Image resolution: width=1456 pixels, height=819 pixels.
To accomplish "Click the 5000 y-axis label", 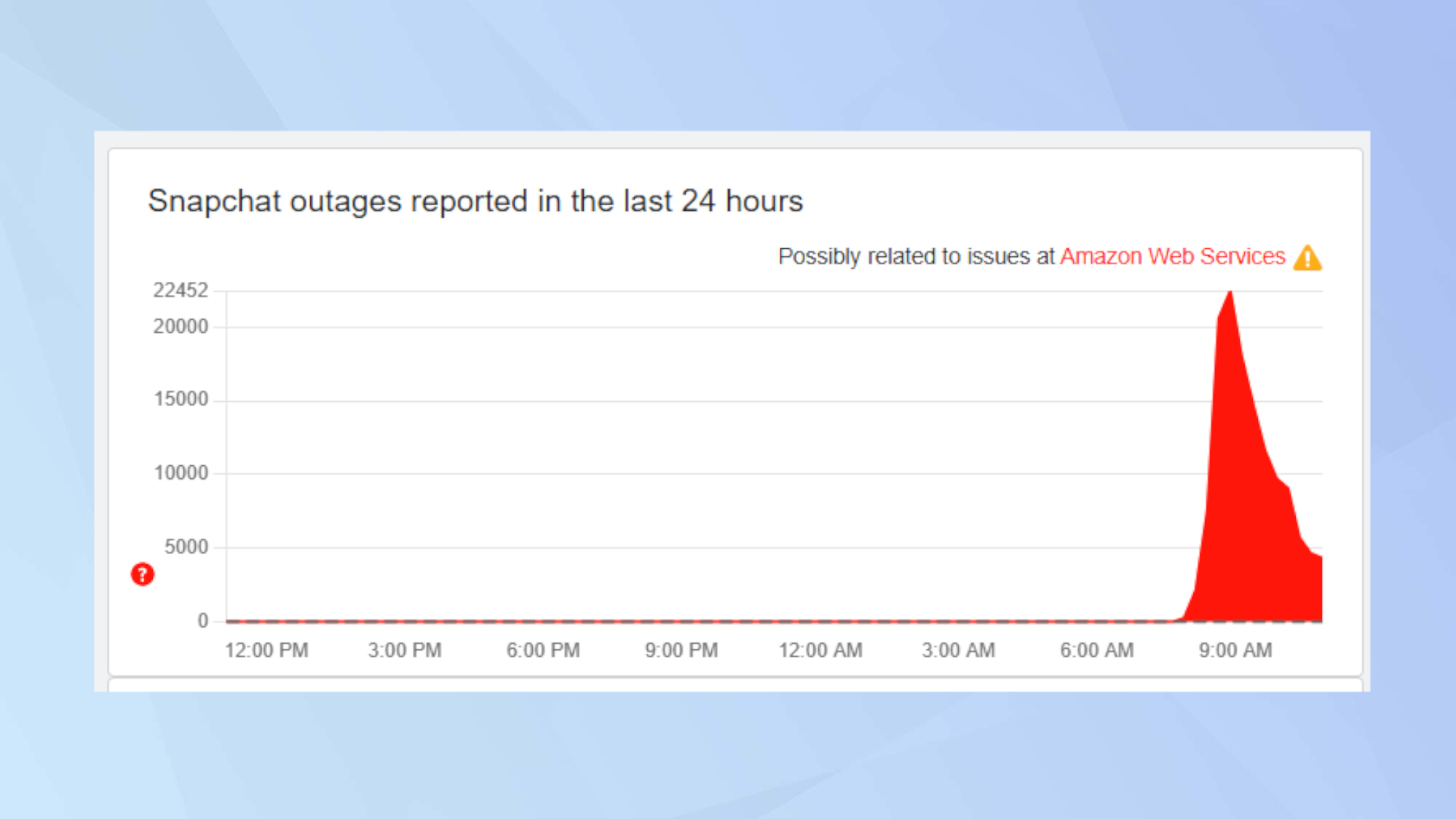I will (186, 547).
